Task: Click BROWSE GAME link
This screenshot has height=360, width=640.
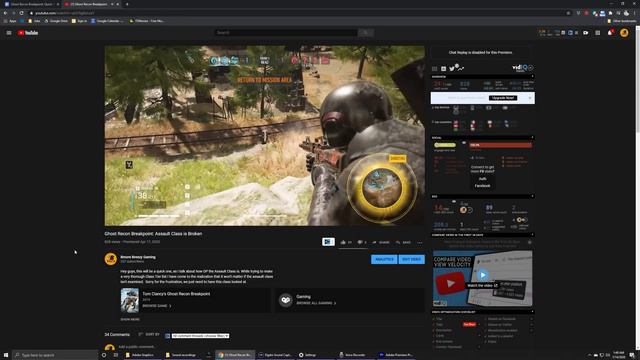Action: pos(157,306)
